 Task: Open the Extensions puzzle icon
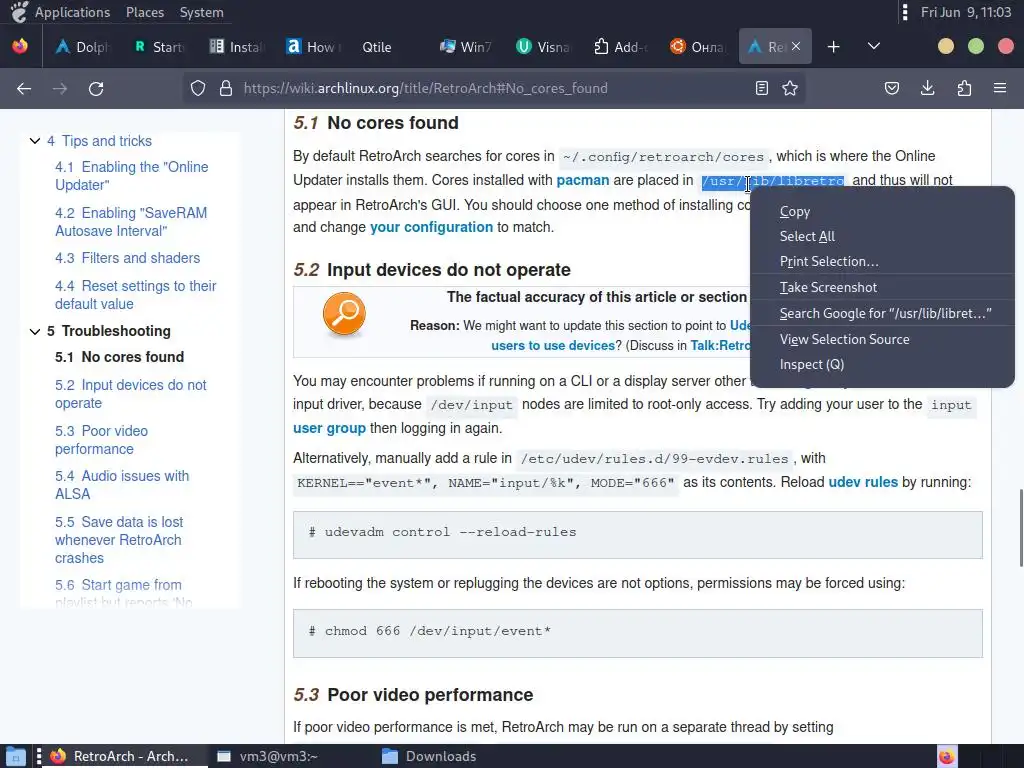[964, 88]
